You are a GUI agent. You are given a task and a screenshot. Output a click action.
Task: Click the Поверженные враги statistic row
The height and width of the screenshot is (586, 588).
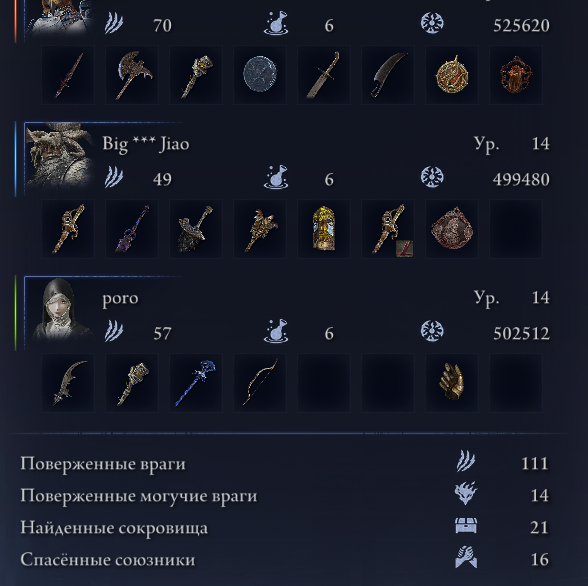pyautogui.click(x=284, y=463)
